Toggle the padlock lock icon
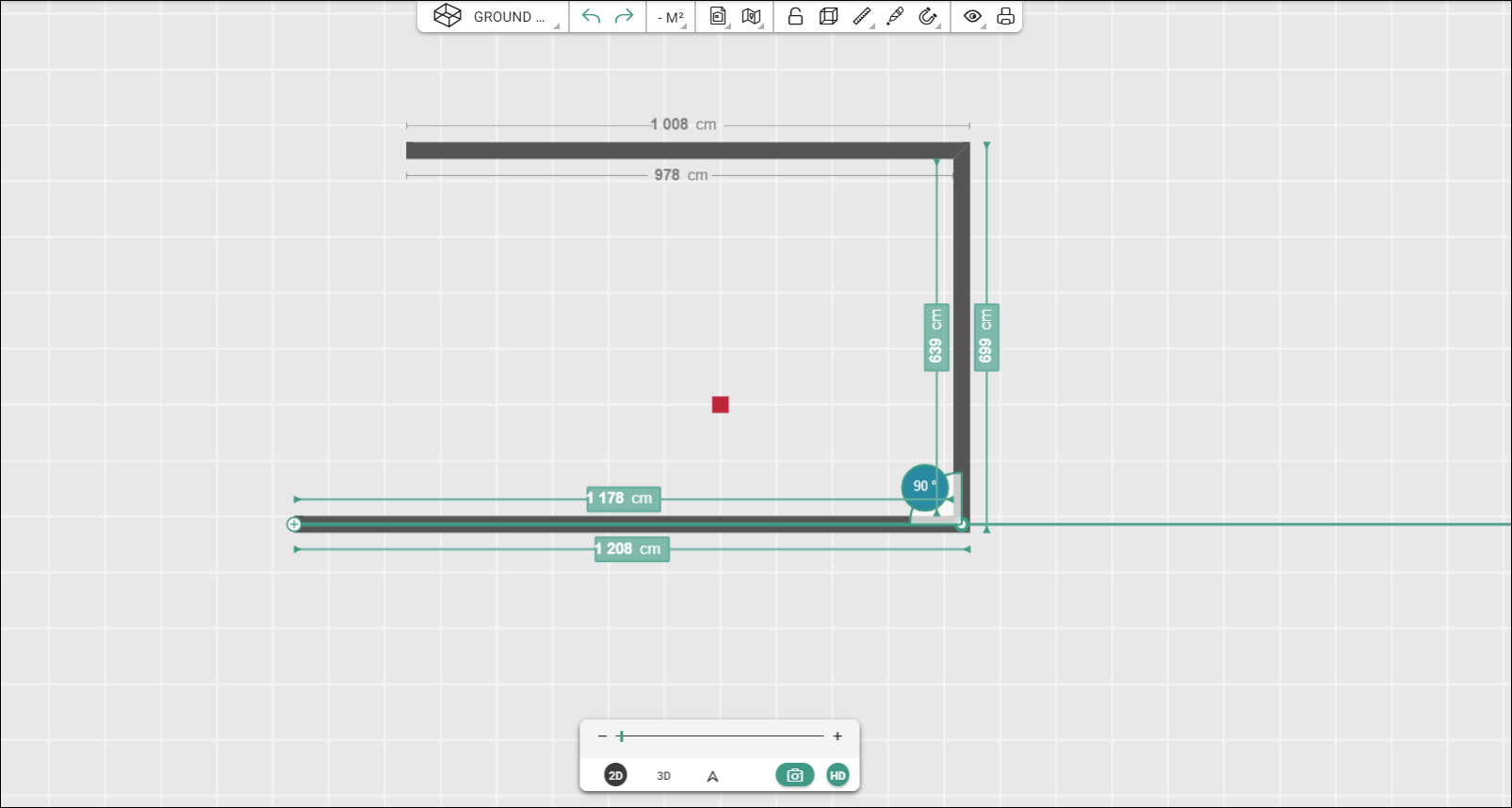The width and height of the screenshot is (1512, 808). 796,17
